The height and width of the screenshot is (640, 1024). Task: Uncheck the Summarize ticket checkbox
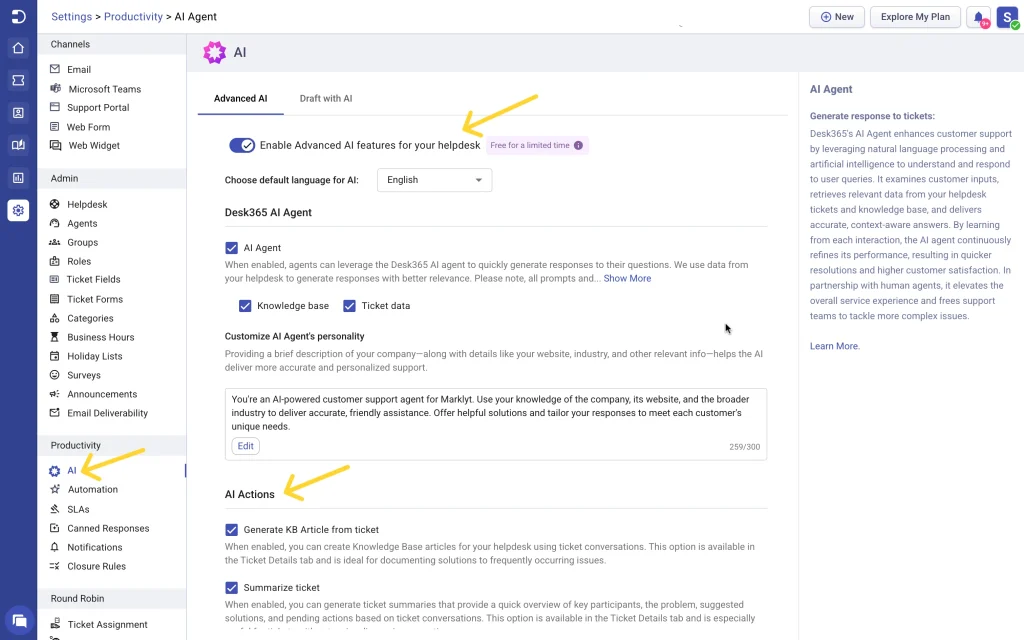[231, 588]
